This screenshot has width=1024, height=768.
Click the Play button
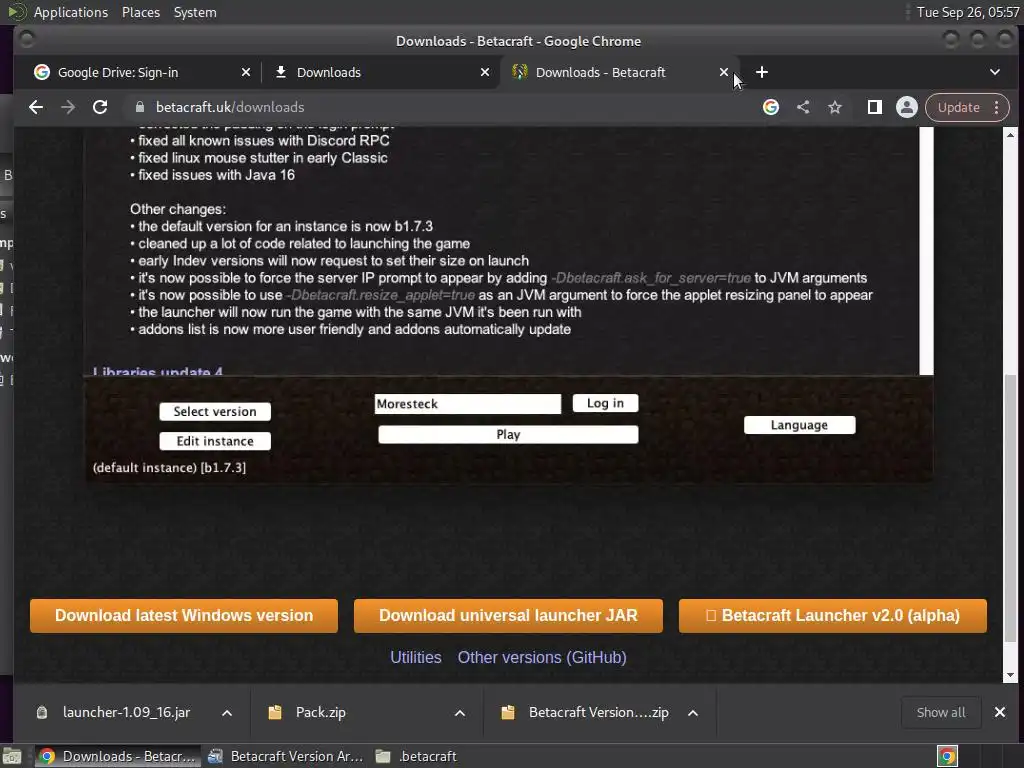point(508,434)
